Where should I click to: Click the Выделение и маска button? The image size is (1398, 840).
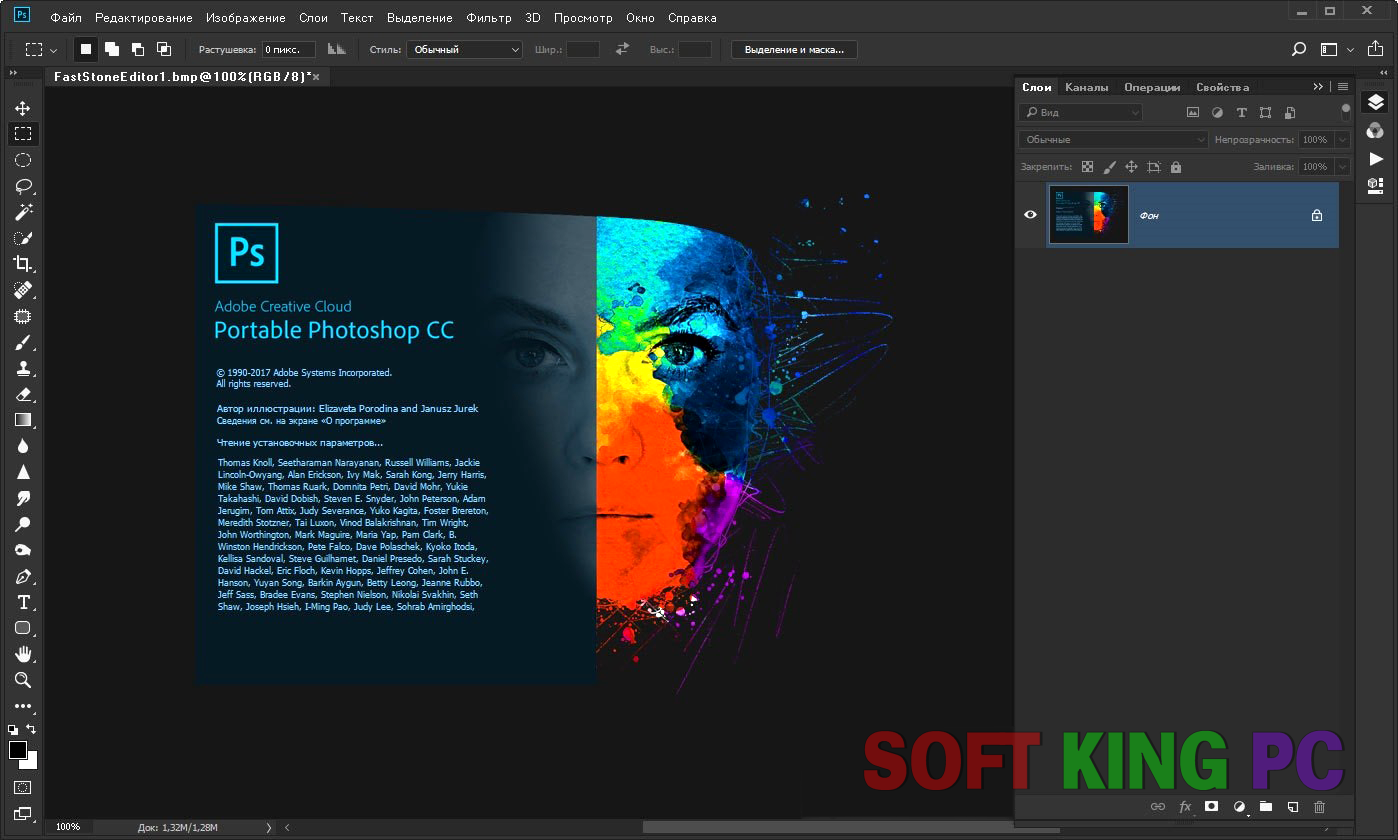click(794, 49)
